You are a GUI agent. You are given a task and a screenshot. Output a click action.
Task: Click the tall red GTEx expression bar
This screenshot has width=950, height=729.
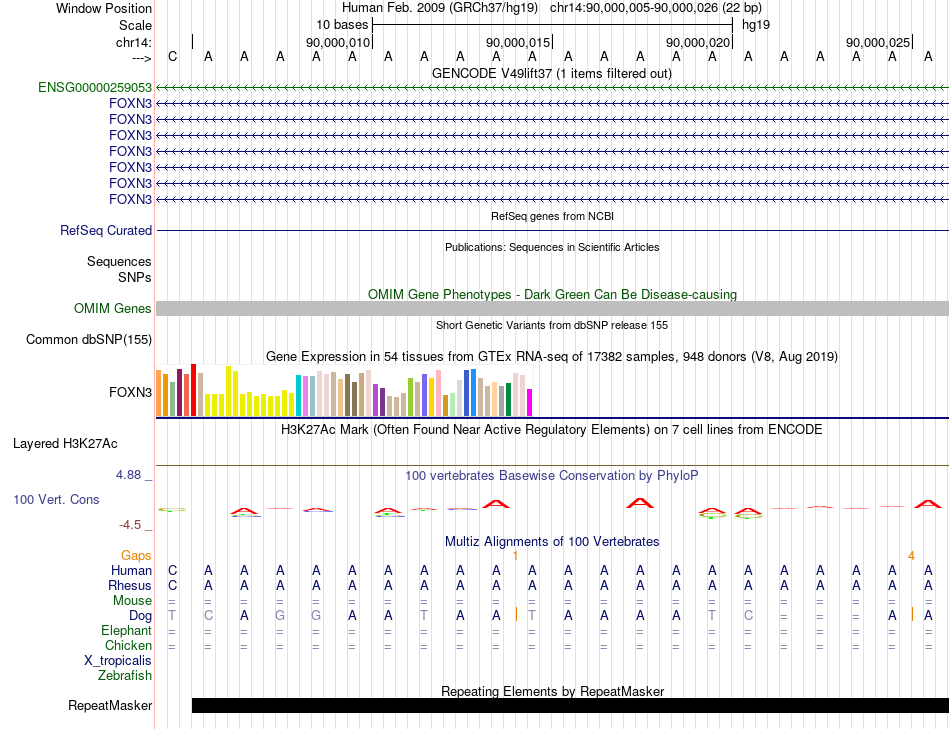[x=193, y=390]
